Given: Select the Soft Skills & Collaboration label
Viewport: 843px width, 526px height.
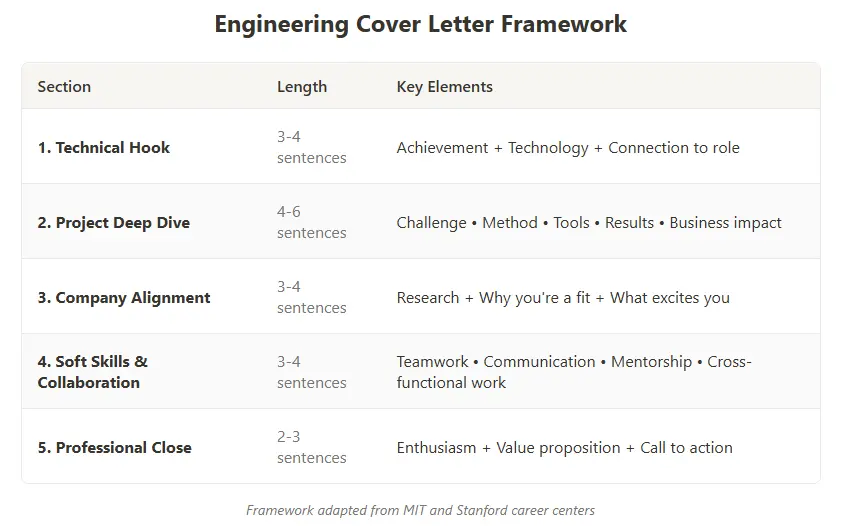Looking at the screenshot, I should click(93, 372).
